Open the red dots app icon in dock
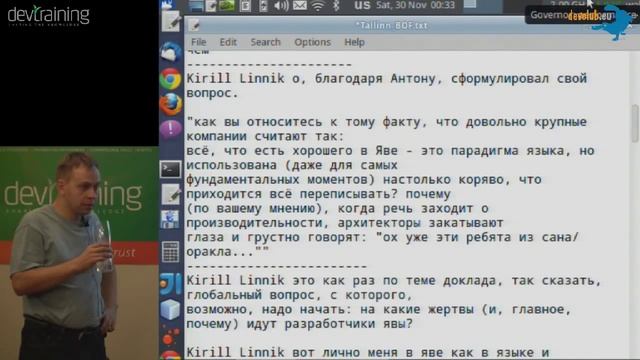Image resolution: width=640 pixels, height=360 pixels. [x=171, y=336]
